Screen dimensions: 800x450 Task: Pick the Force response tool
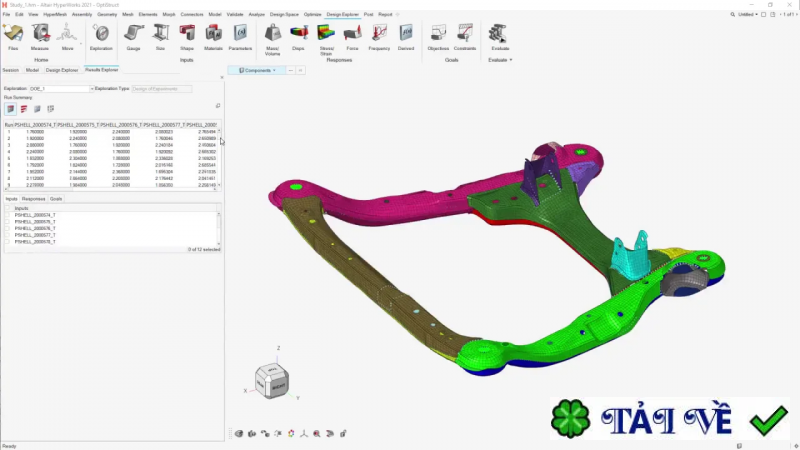(353, 37)
